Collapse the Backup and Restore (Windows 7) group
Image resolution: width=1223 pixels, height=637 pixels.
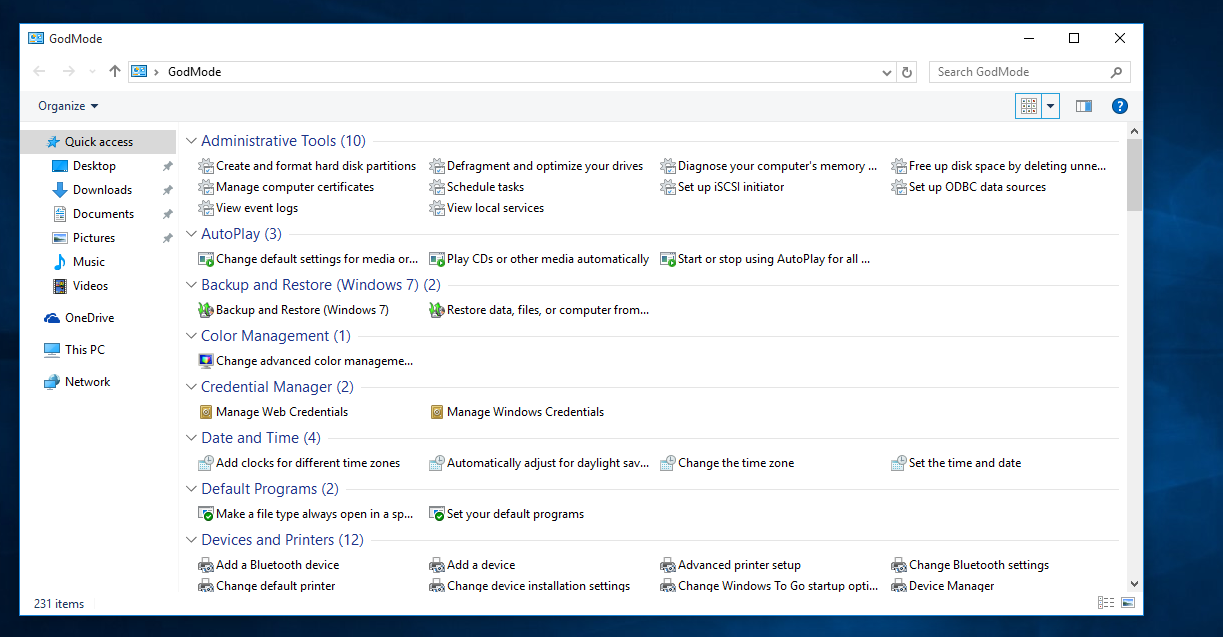pos(192,285)
